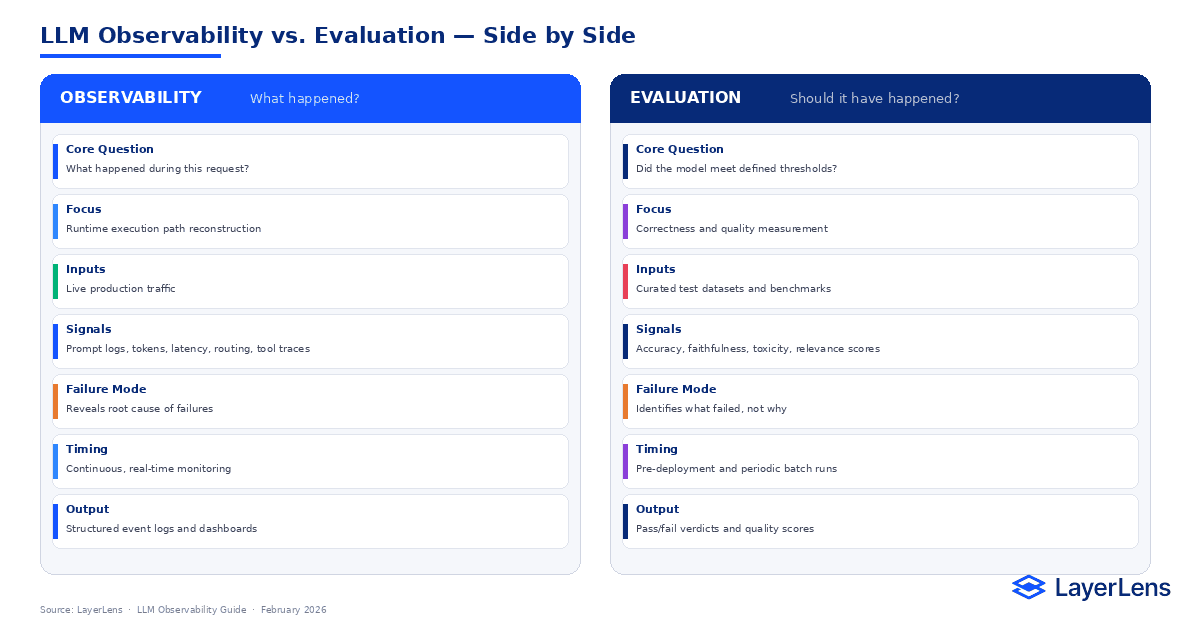Click the LayerLens brand name text
The height and width of the screenshot is (630, 1200).
pos(1112,588)
